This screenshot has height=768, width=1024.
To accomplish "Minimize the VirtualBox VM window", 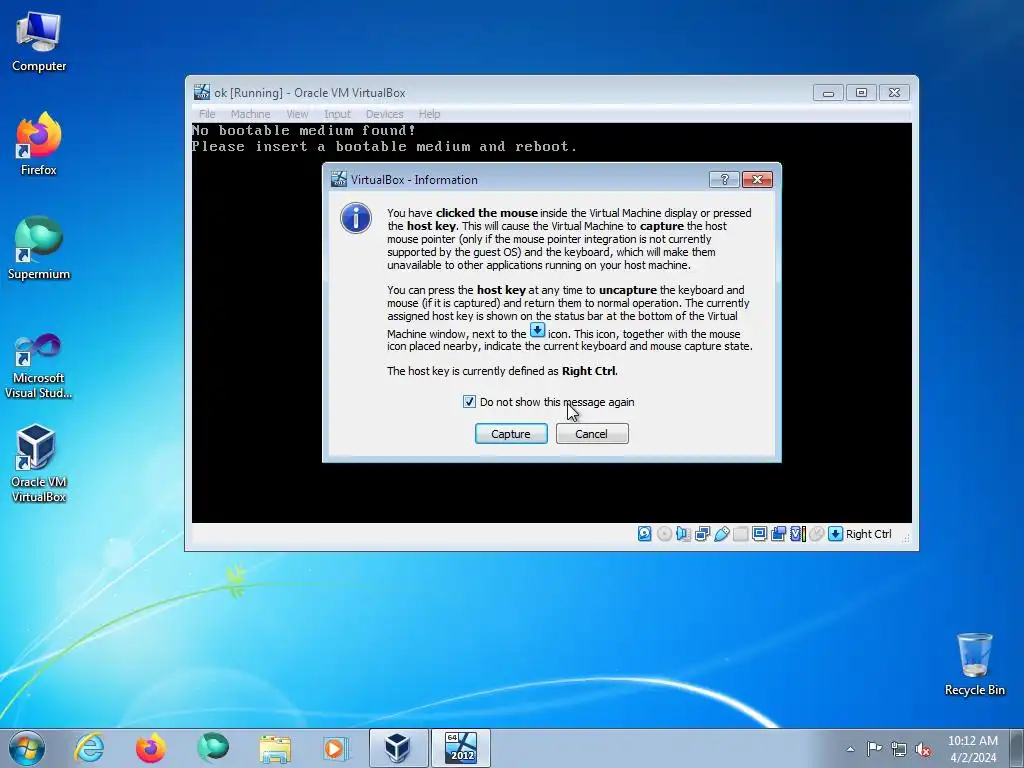I will coord(828,93).
